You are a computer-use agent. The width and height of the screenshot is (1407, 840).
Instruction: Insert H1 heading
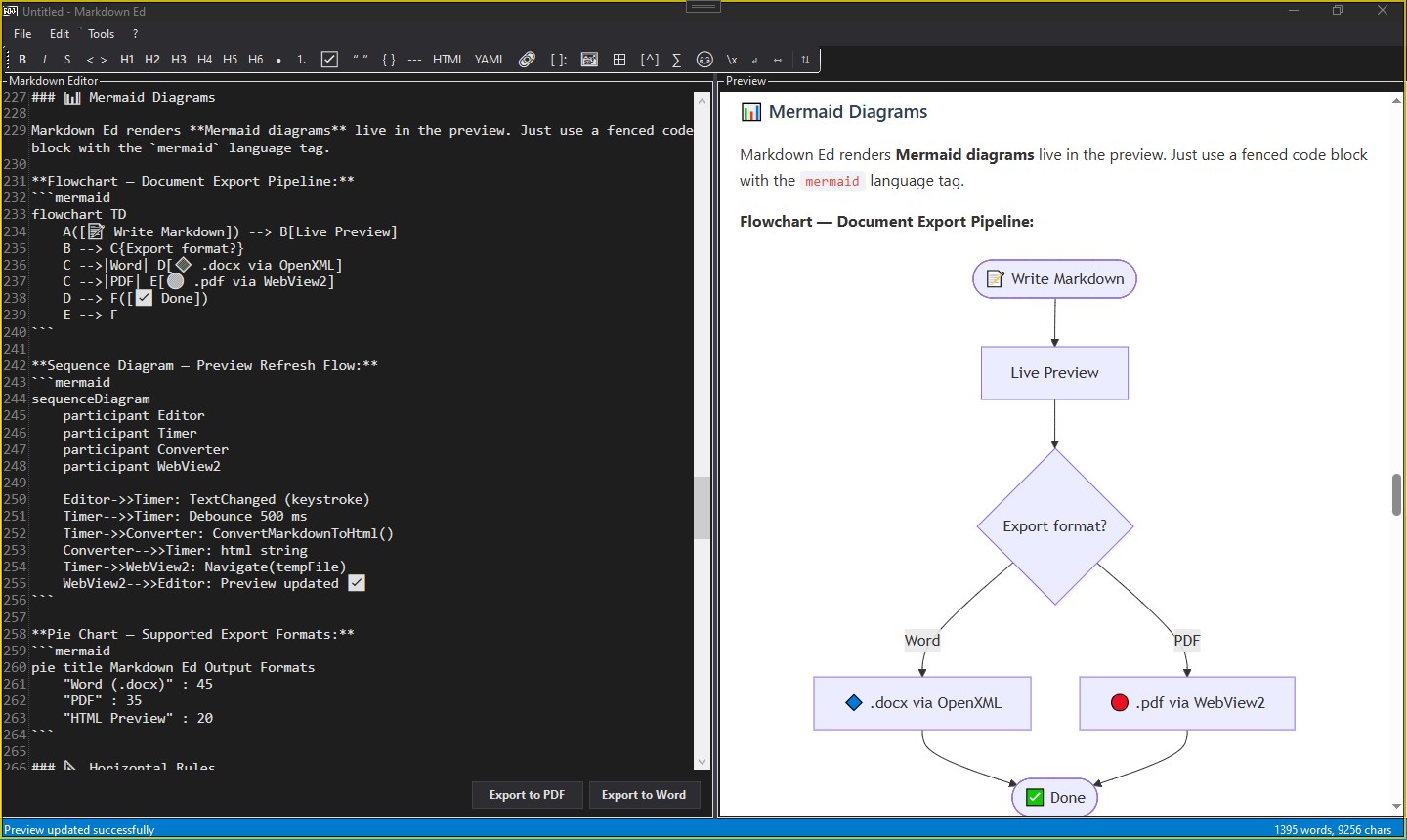pos(127,60)
